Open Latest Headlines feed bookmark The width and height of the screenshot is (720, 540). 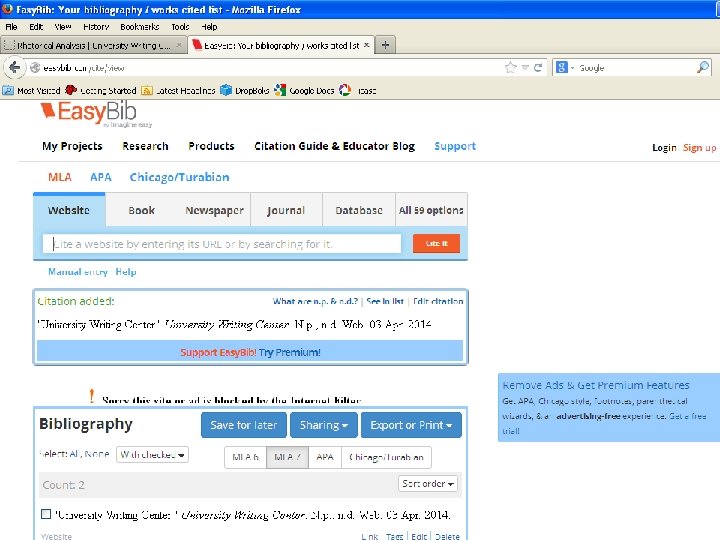pos(179,90)
